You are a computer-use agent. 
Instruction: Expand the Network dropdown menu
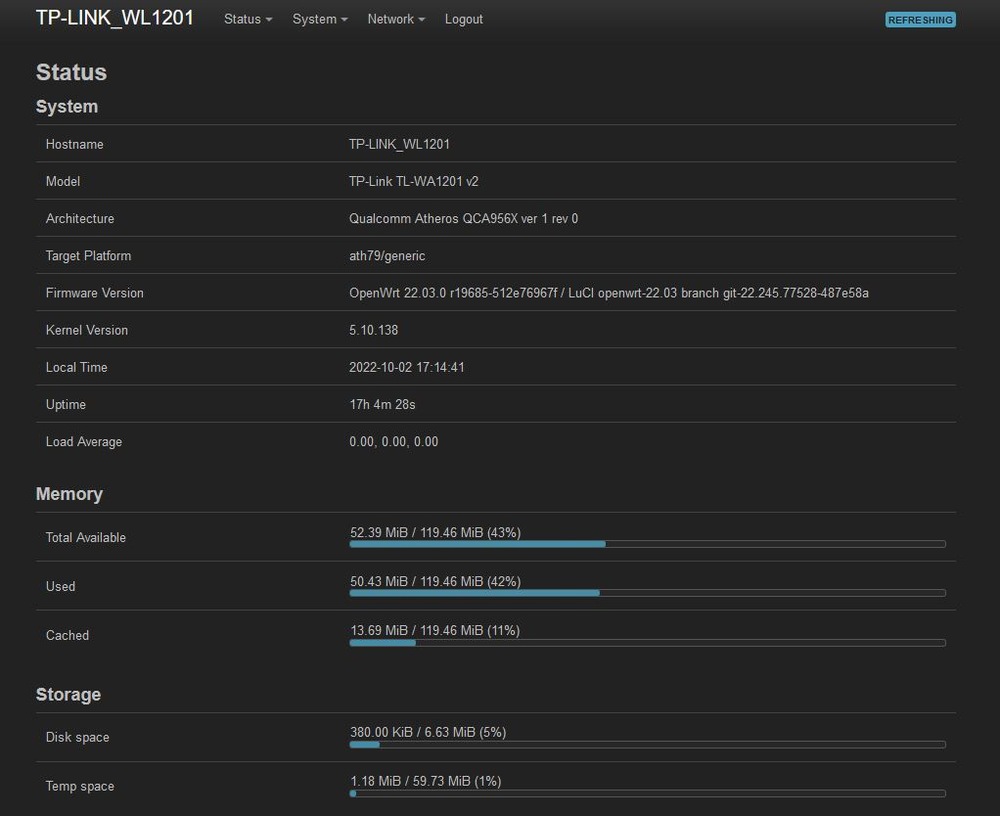coord(396,19)
